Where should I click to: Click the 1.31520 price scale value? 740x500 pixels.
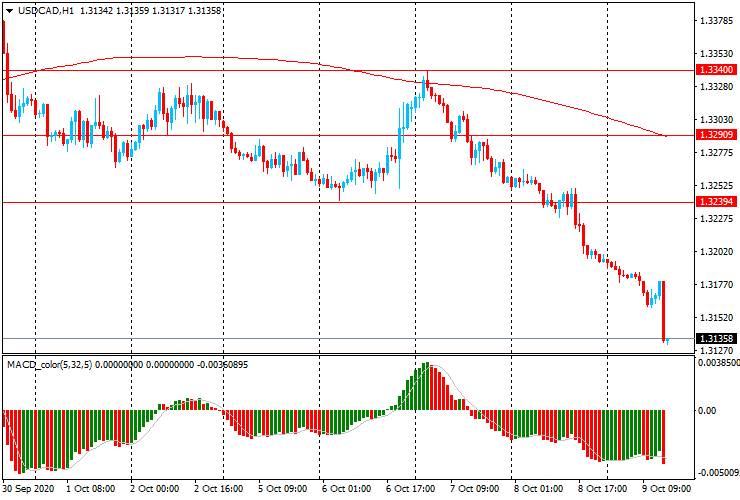(x=717, y=318)
